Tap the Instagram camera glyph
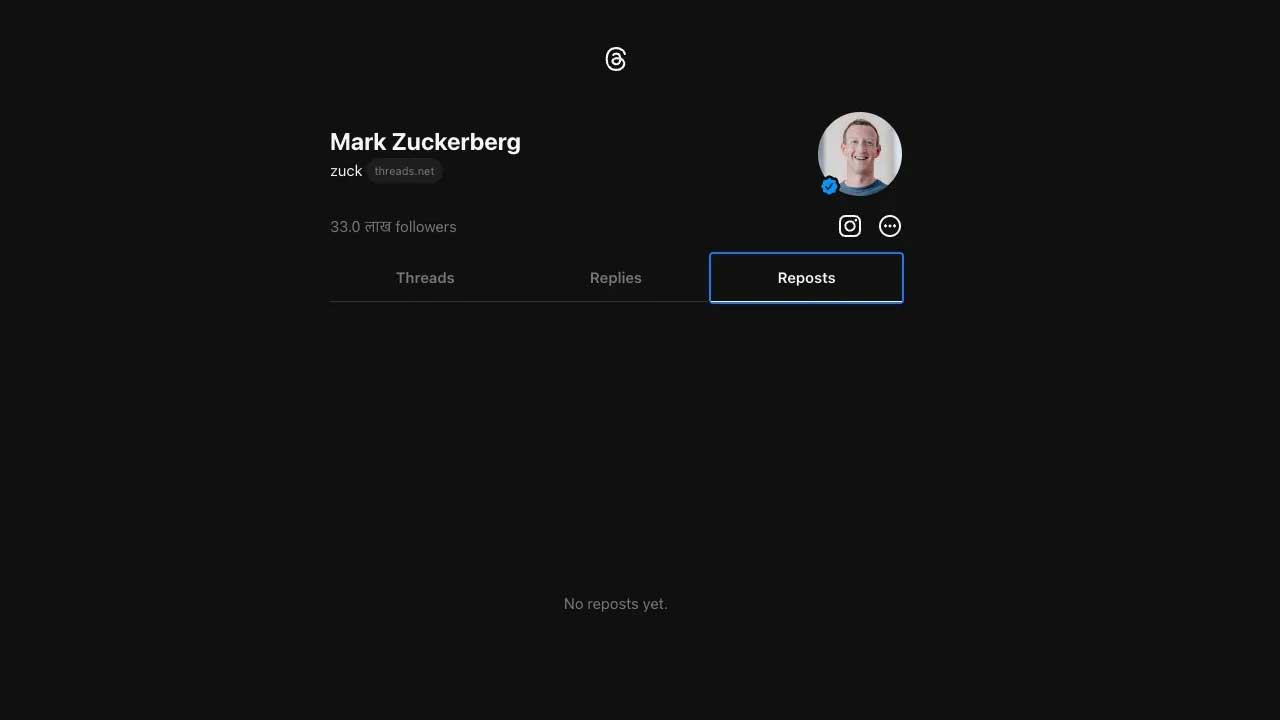 point(850,226)
